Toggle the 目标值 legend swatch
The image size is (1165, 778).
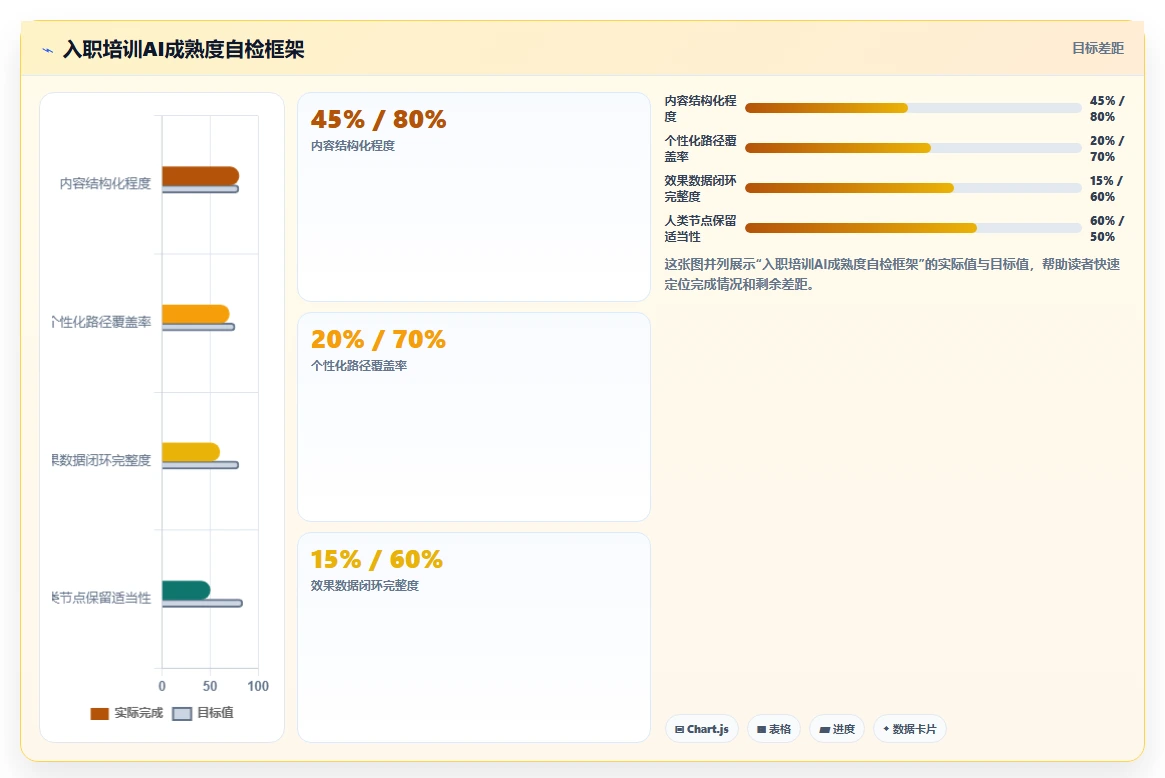(x=182, y=713)
